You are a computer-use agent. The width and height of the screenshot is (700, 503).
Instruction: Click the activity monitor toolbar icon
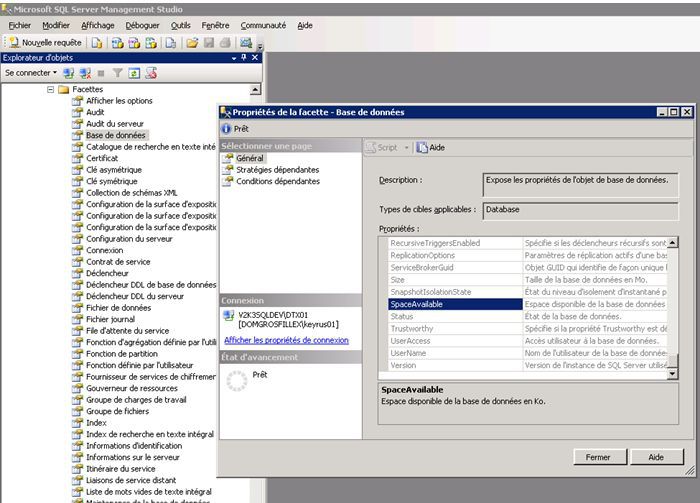pos(246,42)
